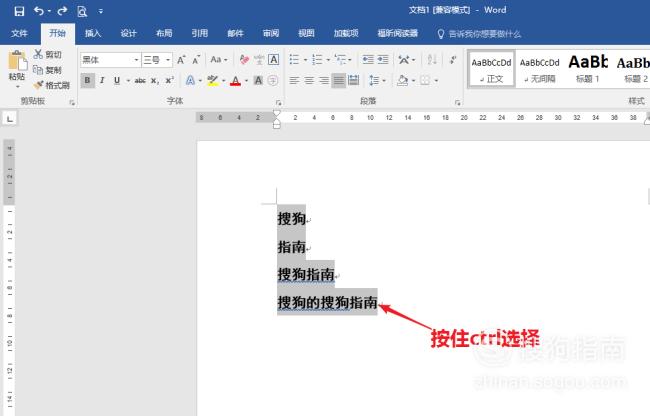
Task: Select the 标题 1 style
Action: pyautogui.click(x=588, y=70)
